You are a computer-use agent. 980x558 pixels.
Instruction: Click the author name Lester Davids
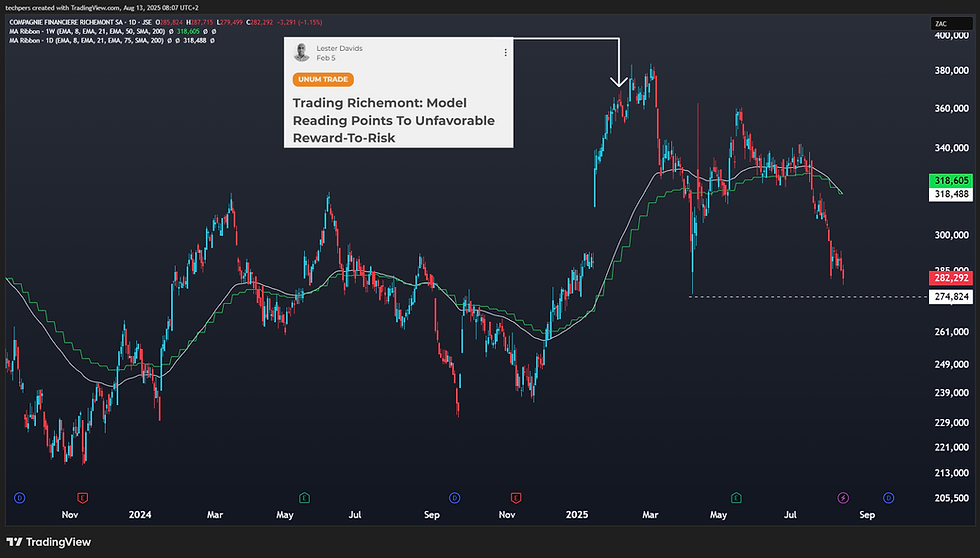[x=339, y=48]
